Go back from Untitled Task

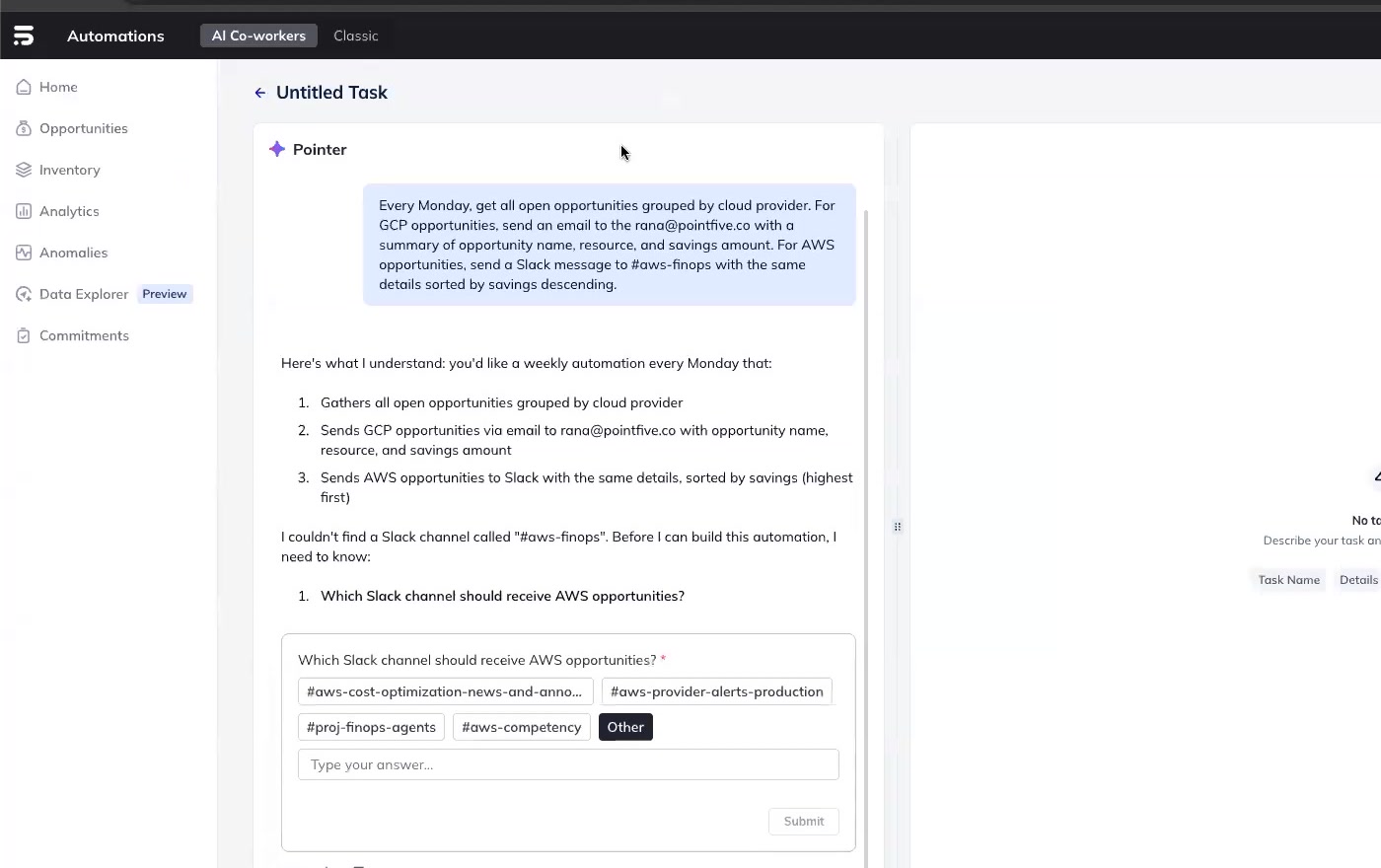[259, 92]
